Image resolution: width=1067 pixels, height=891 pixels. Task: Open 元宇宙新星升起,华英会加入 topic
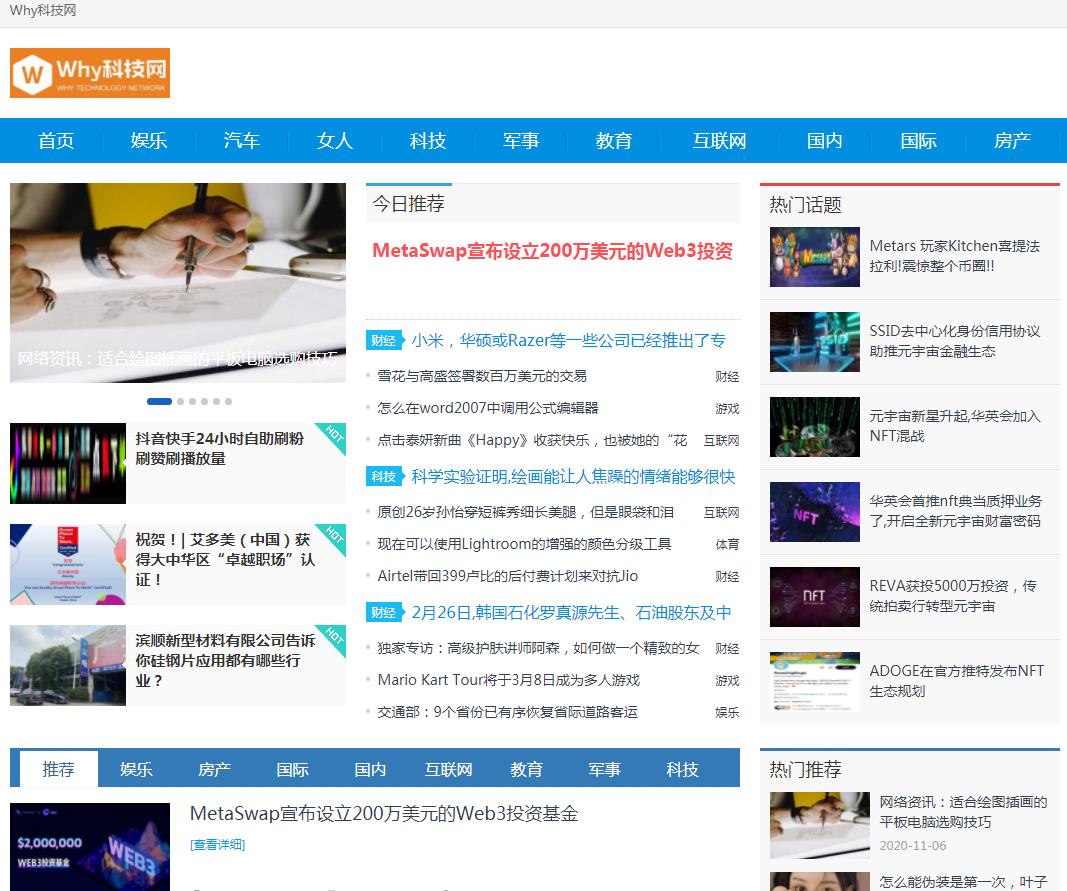pos(955,426)
